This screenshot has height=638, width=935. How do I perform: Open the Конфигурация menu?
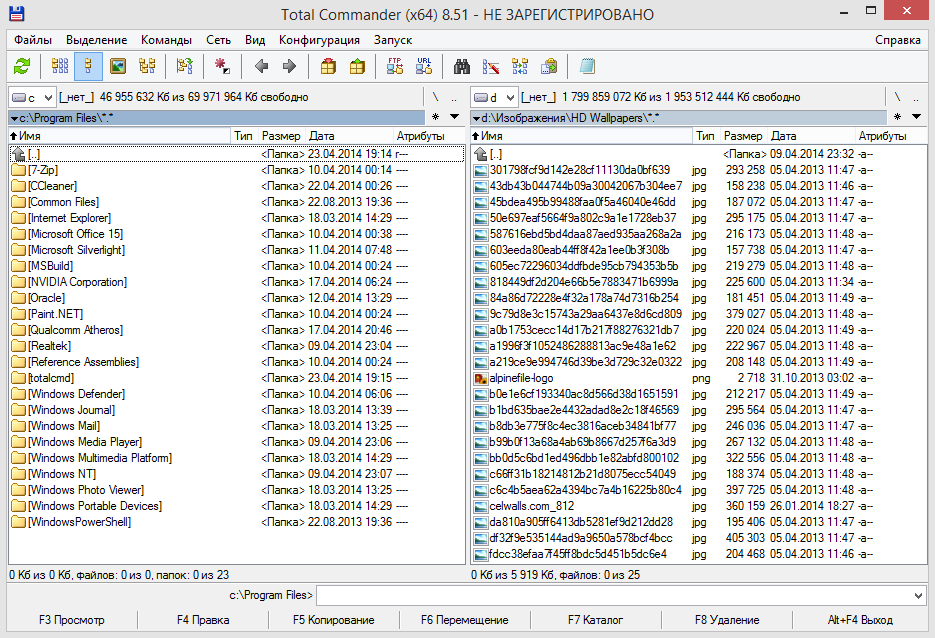pyautogui.click(x=319, y=40)
